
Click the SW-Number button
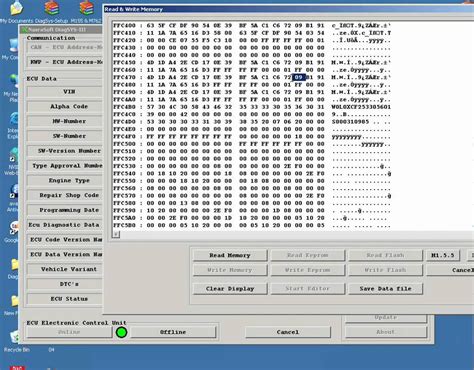[65, 136]
